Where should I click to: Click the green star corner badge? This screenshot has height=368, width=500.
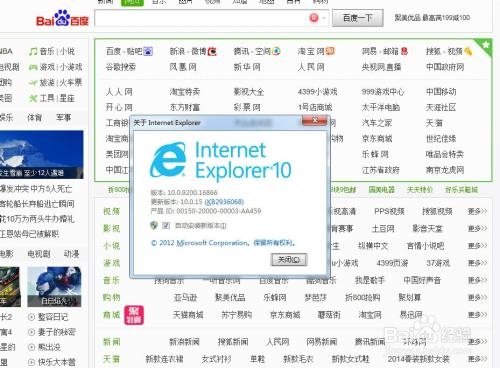tap(486, 44)
